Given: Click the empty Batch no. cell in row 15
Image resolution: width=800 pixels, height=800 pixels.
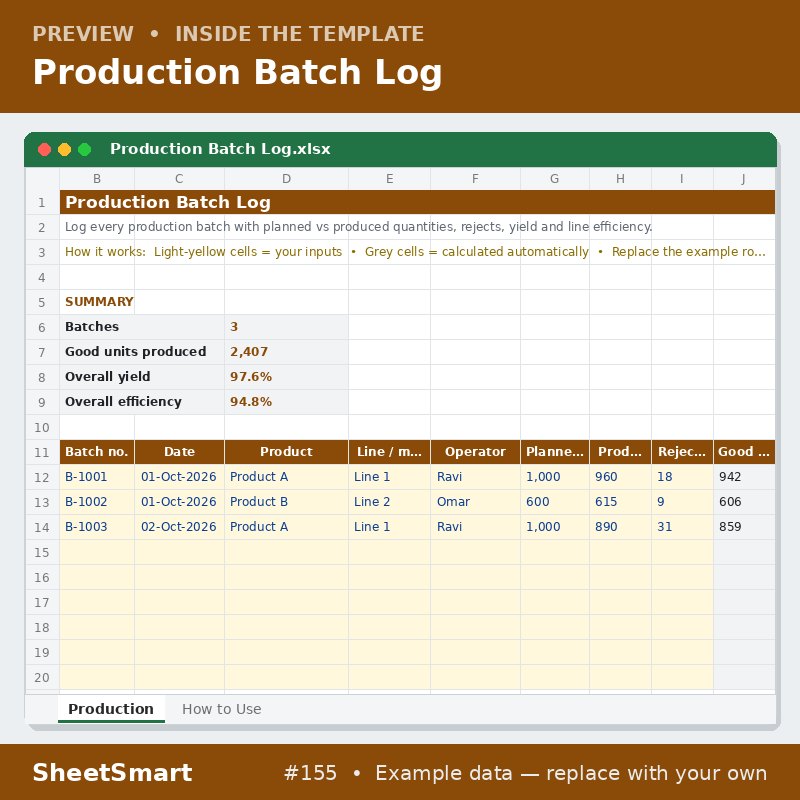Looking at the screenshot, I should pyautogui.click(x=97, y=553).
